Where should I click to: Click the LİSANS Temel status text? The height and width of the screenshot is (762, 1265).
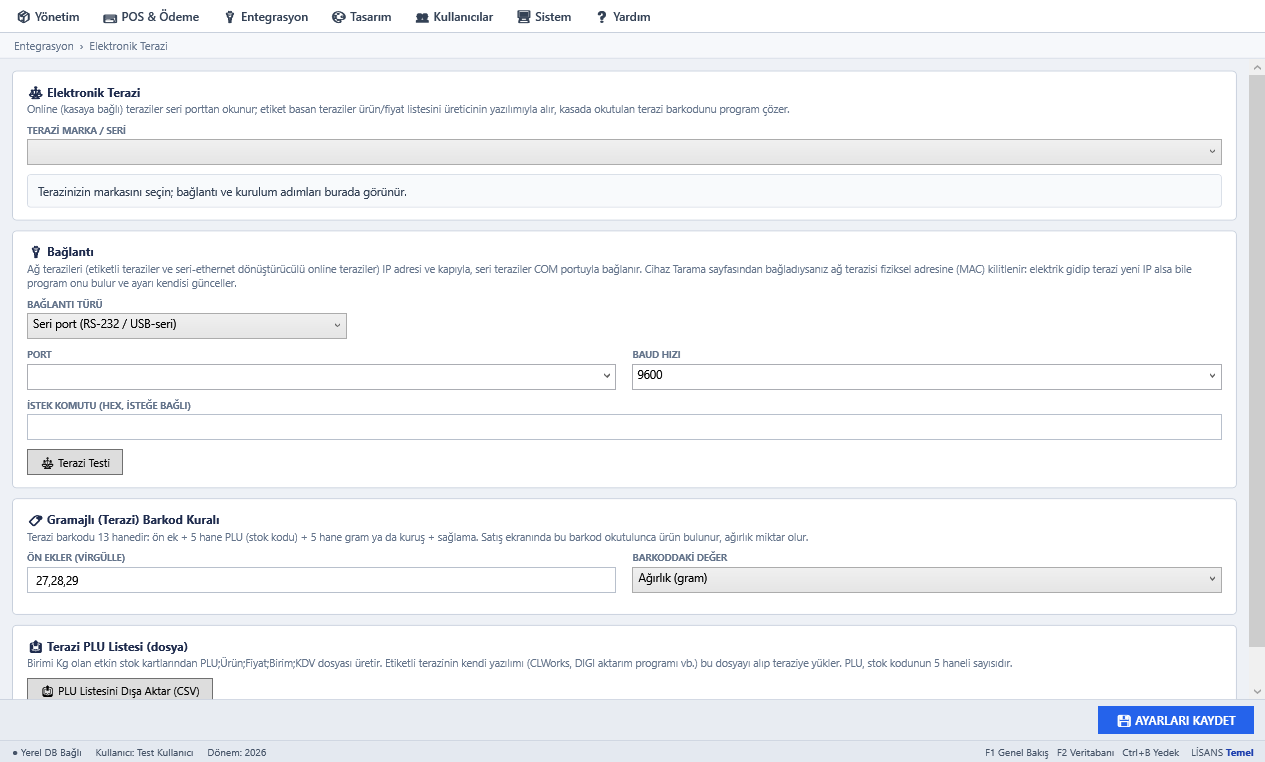(1222, 752)
